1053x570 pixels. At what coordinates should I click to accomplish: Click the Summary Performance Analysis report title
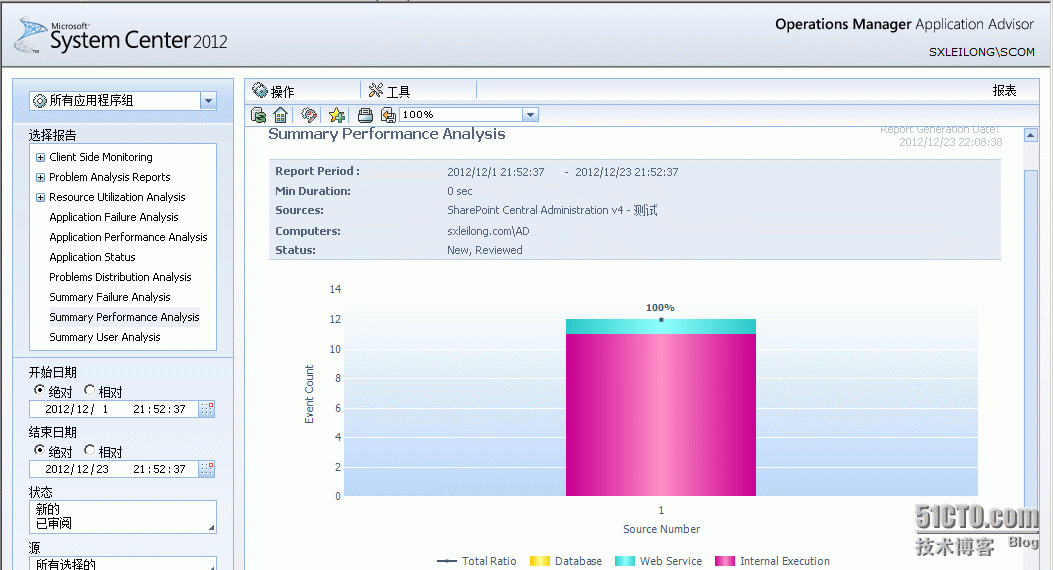point(387,134)
